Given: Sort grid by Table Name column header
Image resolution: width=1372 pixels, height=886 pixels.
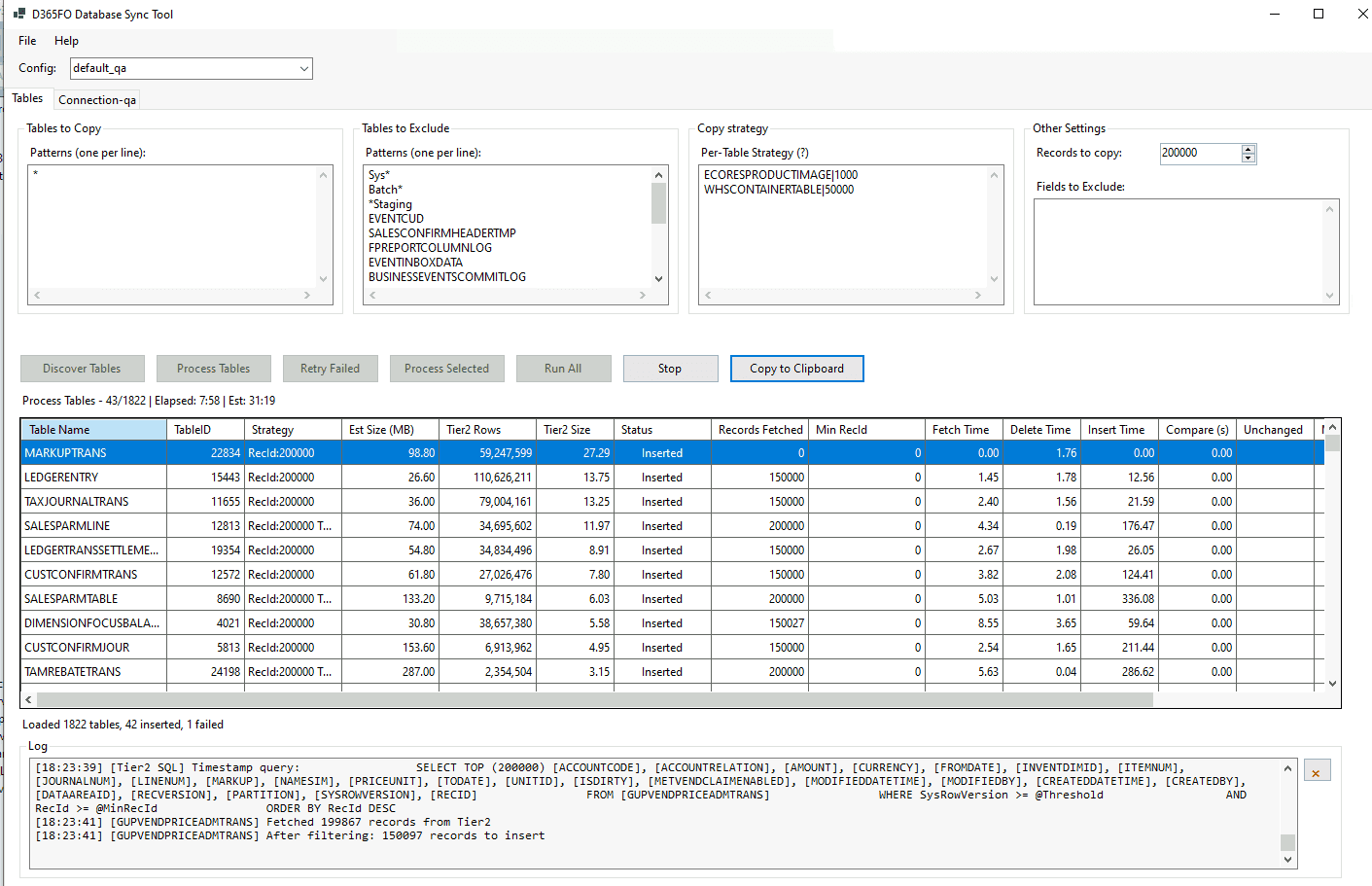Looking at the screenshot, I should (93, 430).
